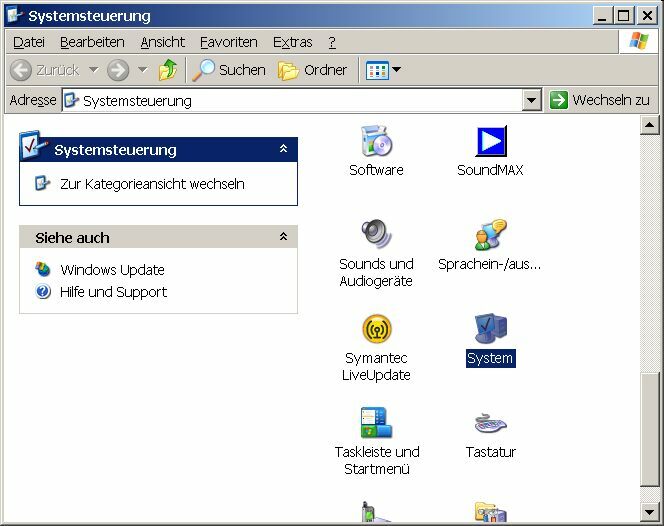Open the Tastatur keyboard icon
Screen dimensions: 664x526
(x=490, y=423)
